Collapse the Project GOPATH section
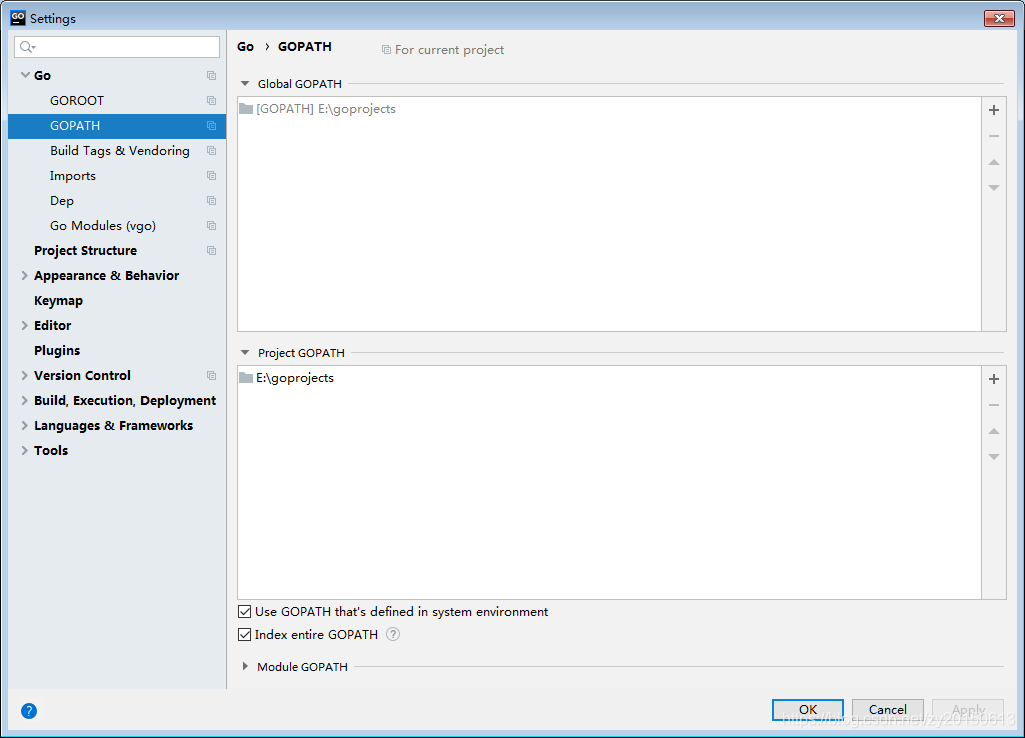The width and height of the screenshot is (1025, 738). tap(245, 352)
